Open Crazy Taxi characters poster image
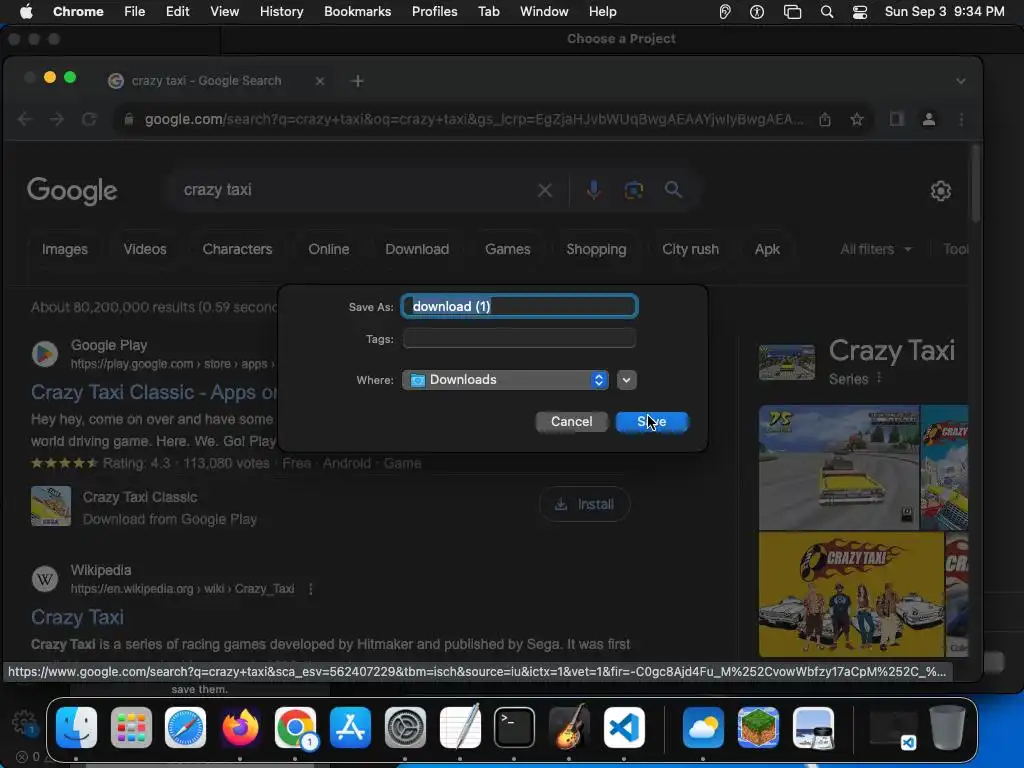 851,594
